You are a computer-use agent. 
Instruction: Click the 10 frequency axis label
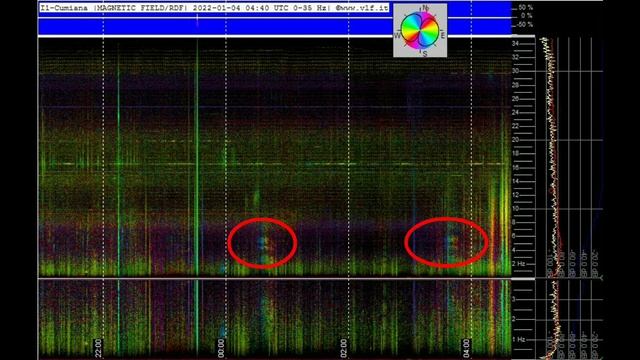pyautogui.click(x=516, y=209)
